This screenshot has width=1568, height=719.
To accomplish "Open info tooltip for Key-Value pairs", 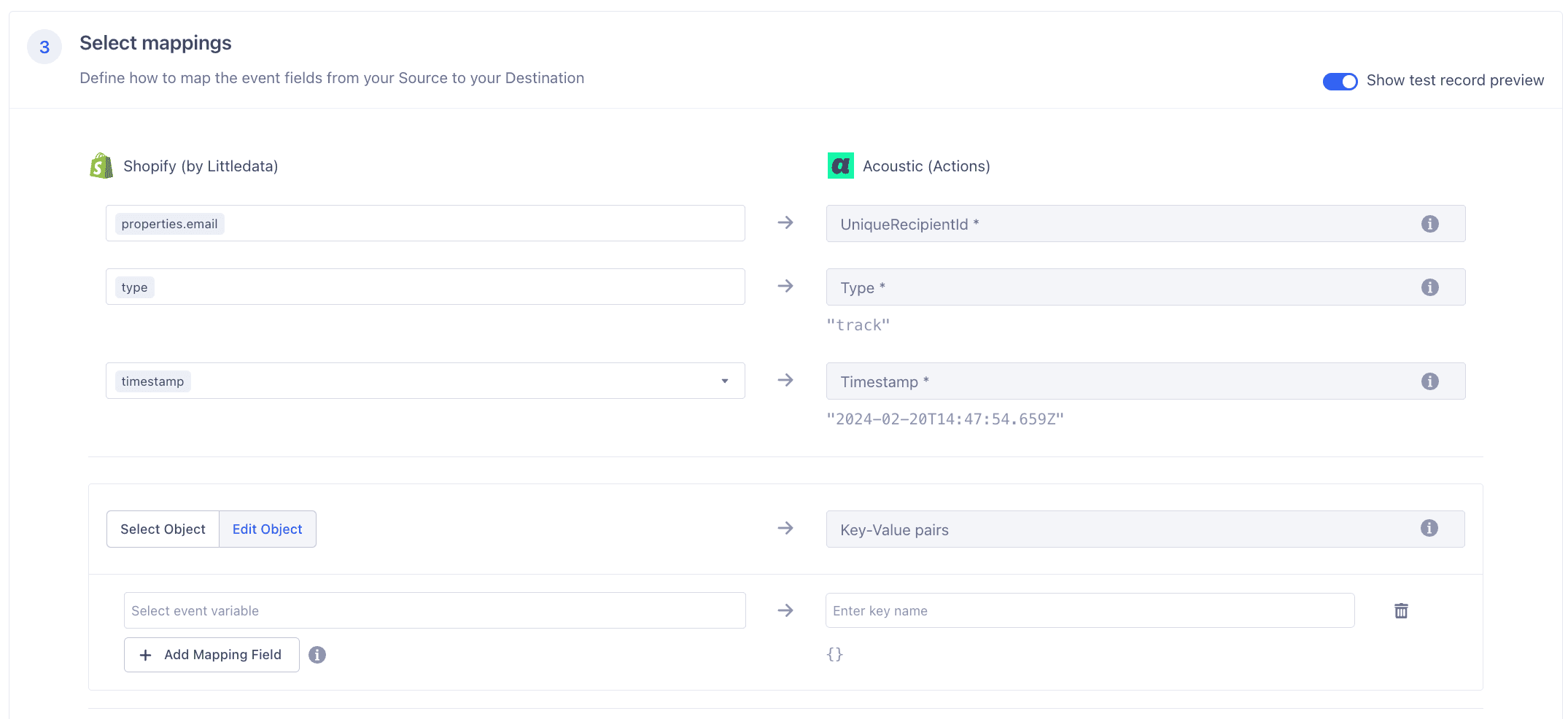I will click(1429, 529).
